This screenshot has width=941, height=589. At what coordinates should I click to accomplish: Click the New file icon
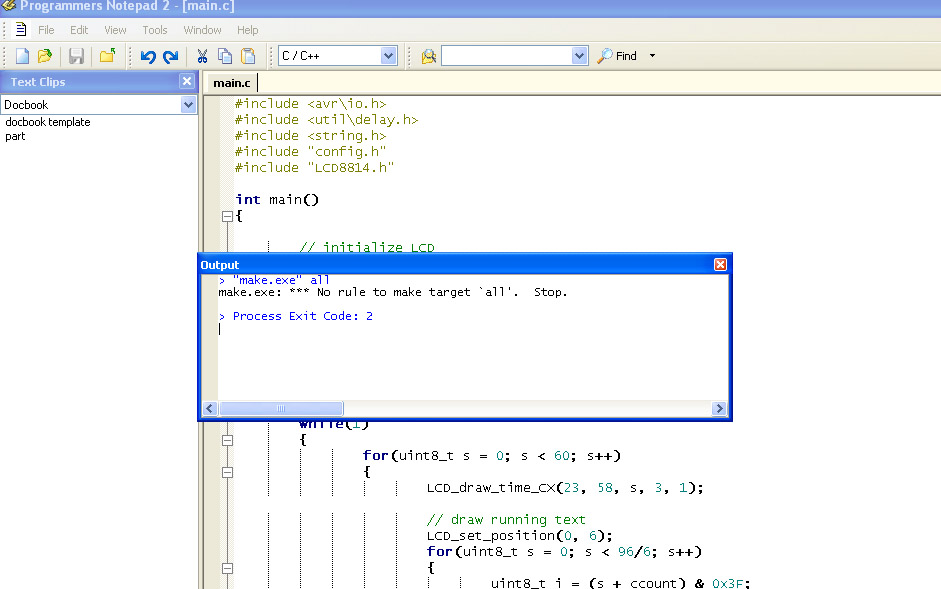pyautogui.click(x=22, y=56)
